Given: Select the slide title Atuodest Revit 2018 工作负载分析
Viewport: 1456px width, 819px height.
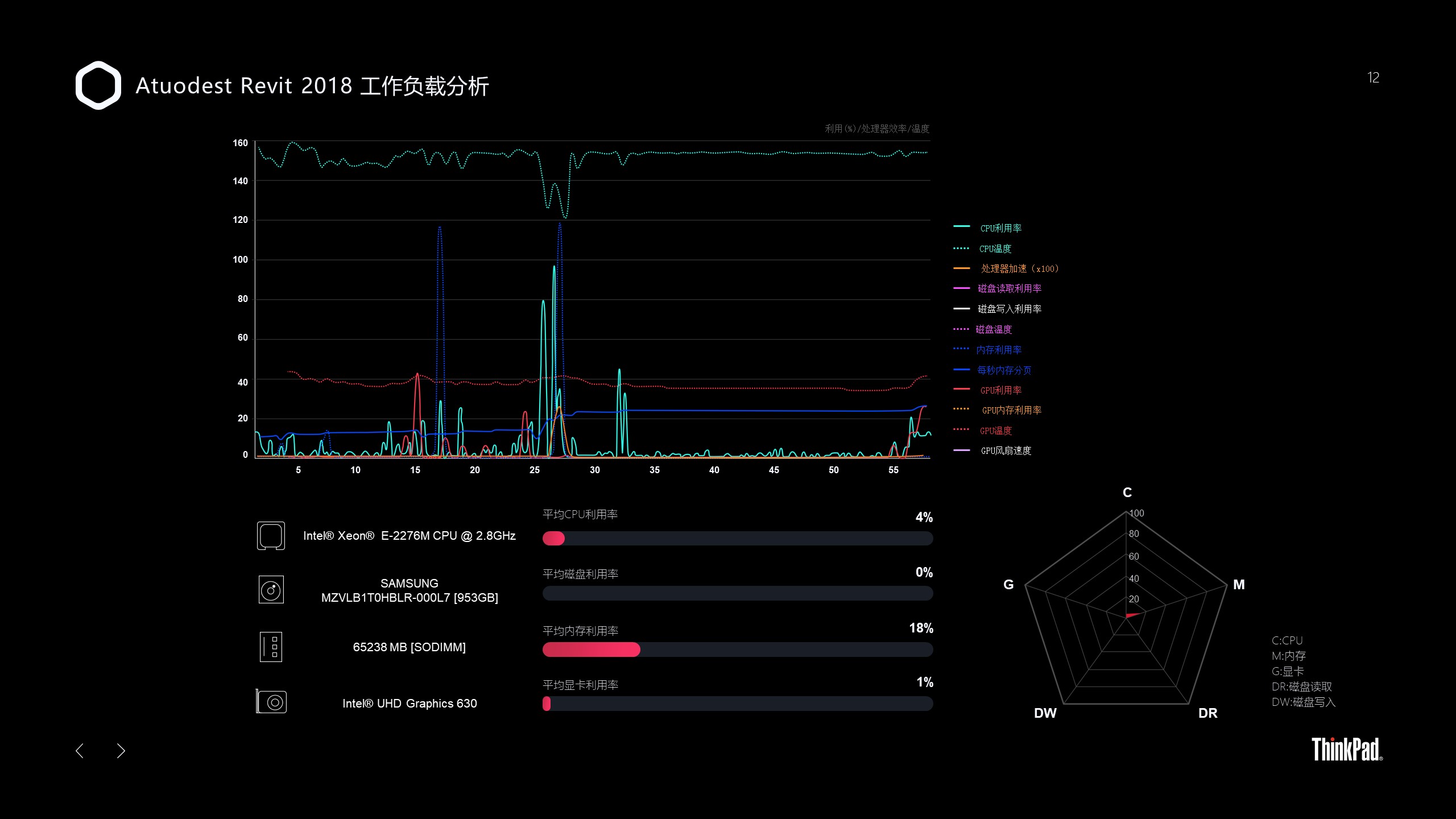Looking at the screenshot, I should (x=312, y=86).
